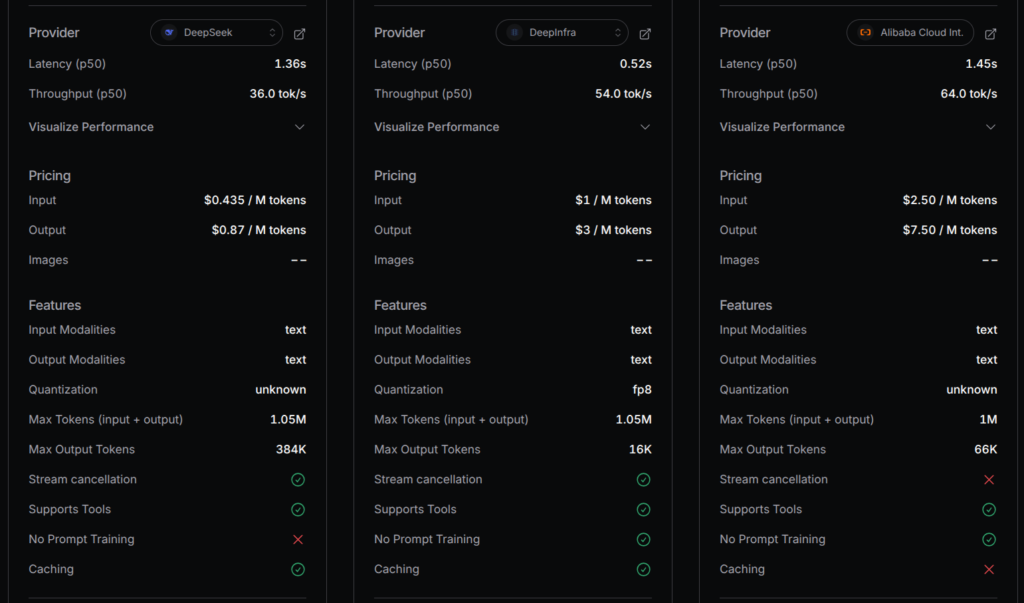
Task: Select the 1.36s latency value
Action: point(290,64)
